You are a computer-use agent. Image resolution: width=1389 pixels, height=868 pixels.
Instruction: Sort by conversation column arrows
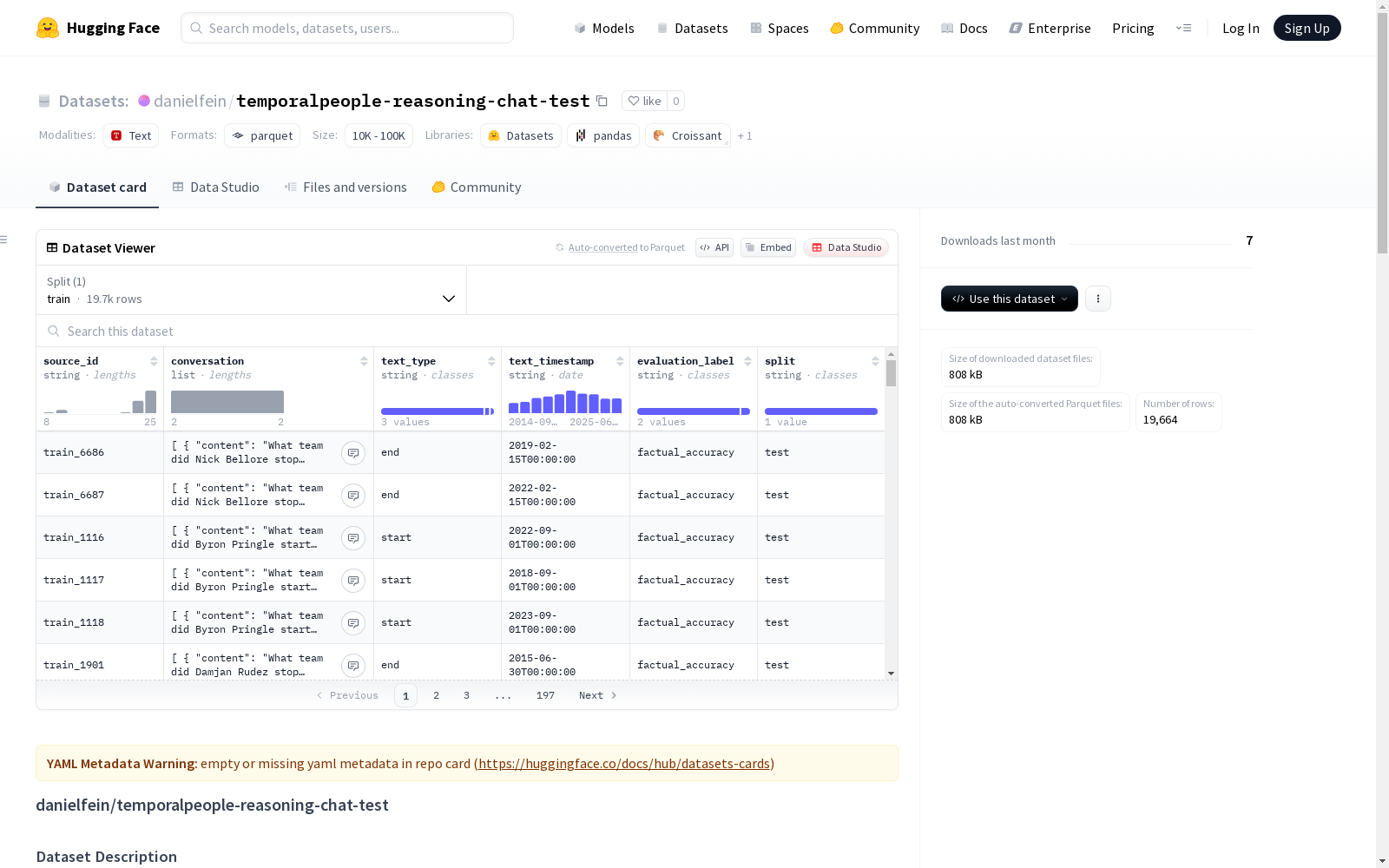point(364,361)
